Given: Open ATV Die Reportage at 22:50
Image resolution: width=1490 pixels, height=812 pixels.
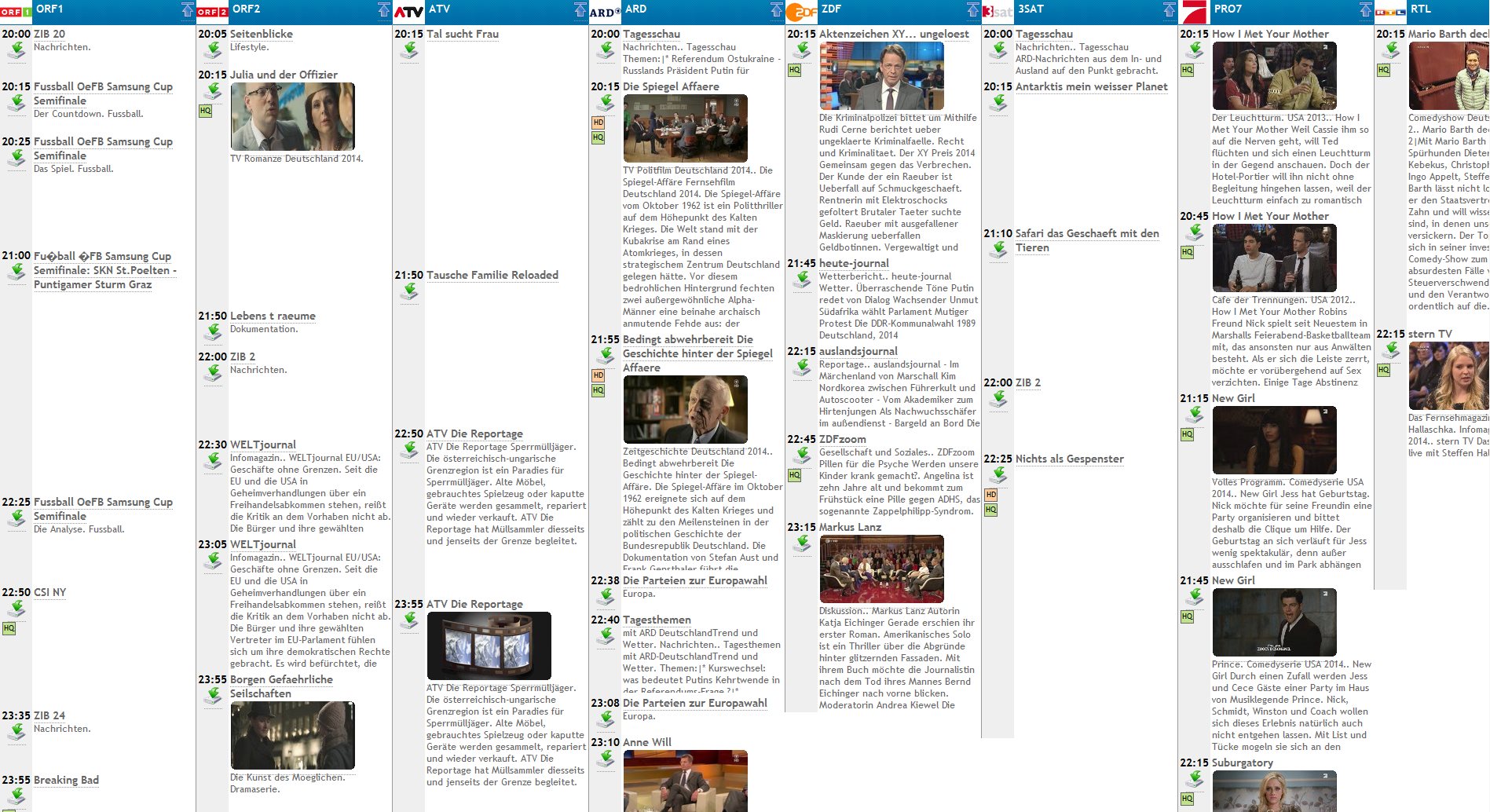Looking at the screenshot, I should (474, 433).
